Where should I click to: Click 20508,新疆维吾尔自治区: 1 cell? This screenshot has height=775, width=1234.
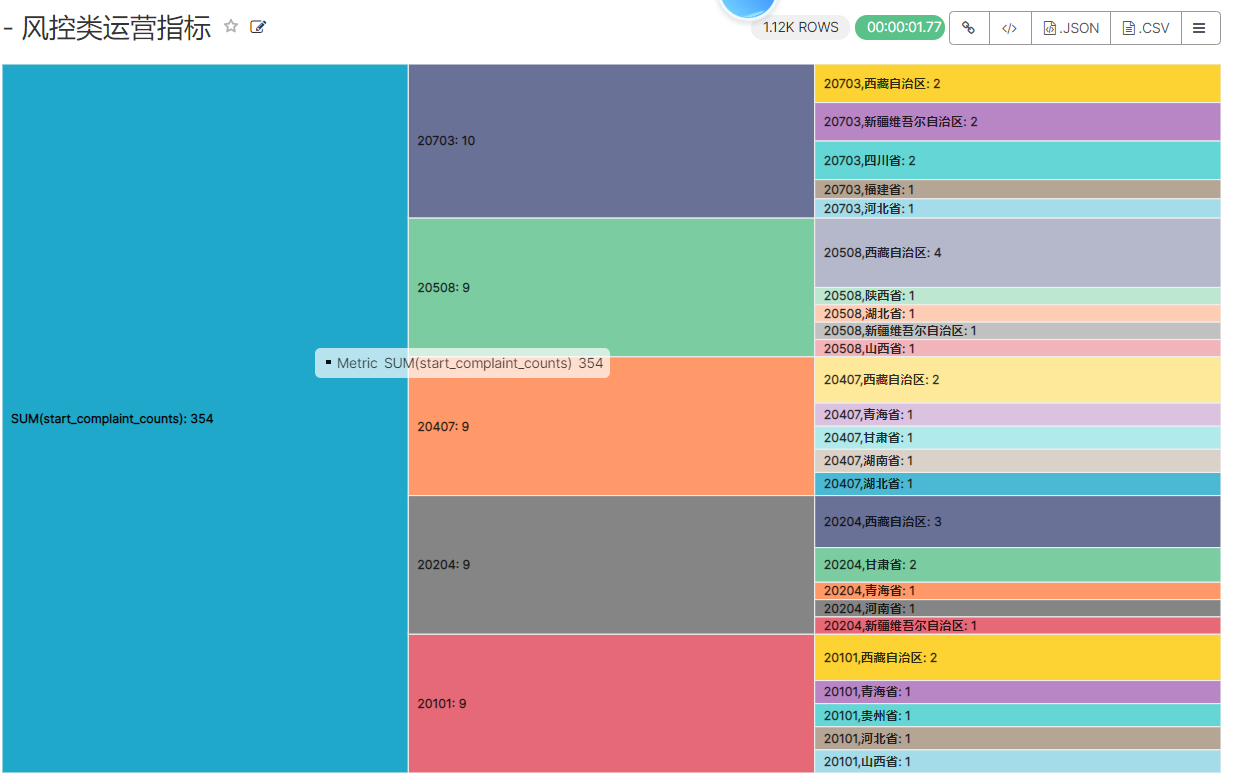tap(1018, 331)
